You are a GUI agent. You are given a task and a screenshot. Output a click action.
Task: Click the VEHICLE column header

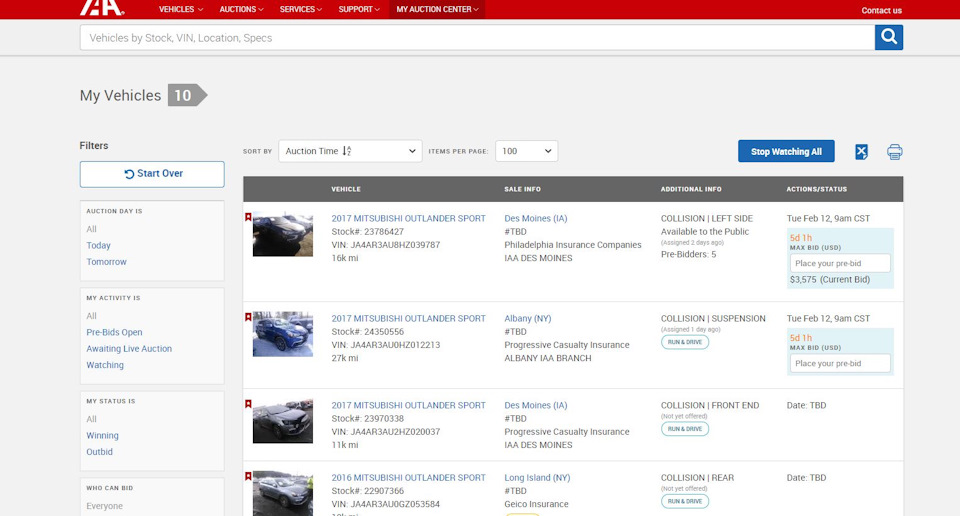346,189
